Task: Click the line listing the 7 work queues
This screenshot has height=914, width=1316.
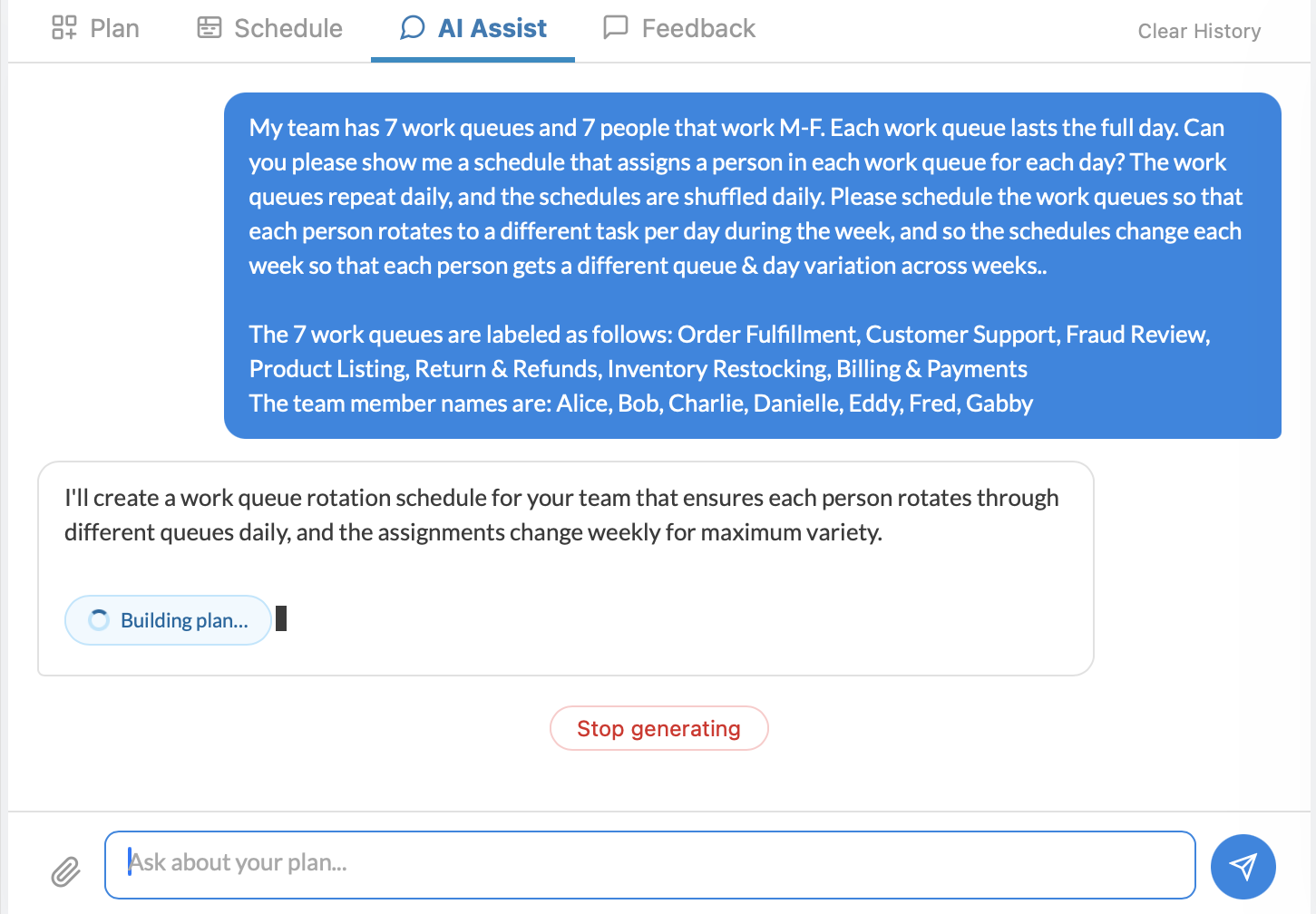Action: 729,352
